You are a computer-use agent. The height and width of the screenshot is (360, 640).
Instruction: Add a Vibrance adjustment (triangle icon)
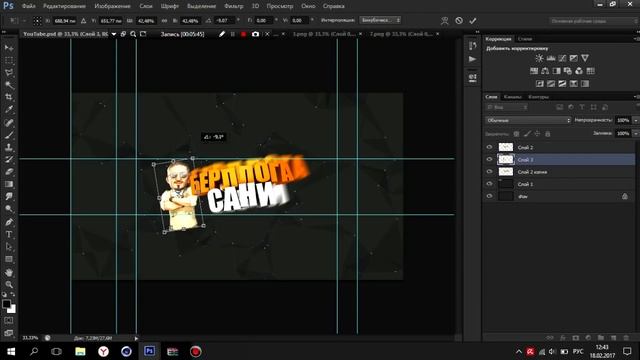(585, 58)
